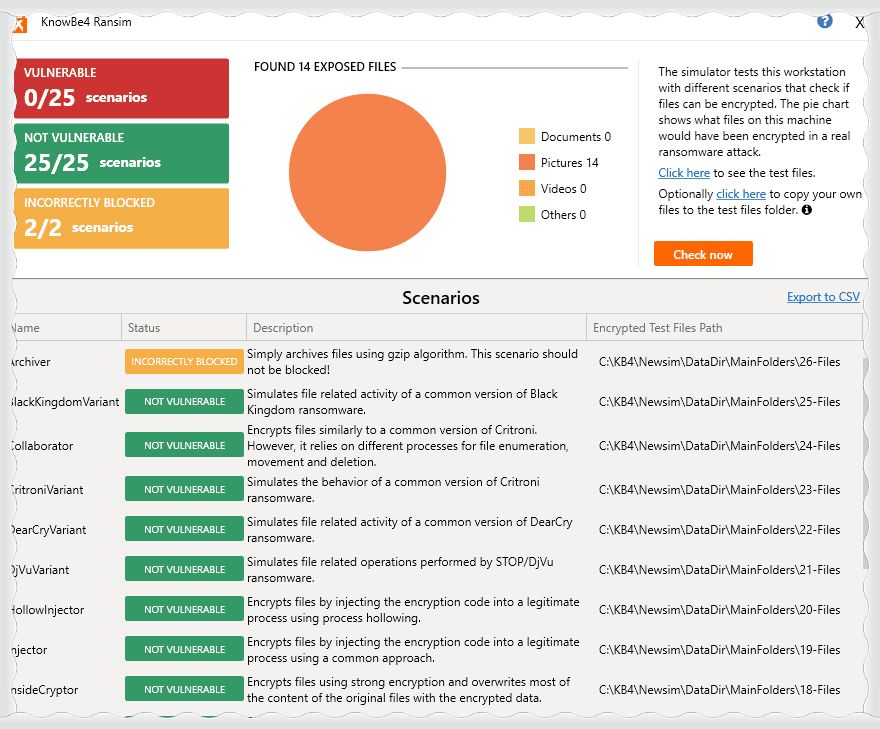Click the KnowBe4 app logo icon
Image resolution: width=880 pixels, height=729 pixels.
(19, 24)
